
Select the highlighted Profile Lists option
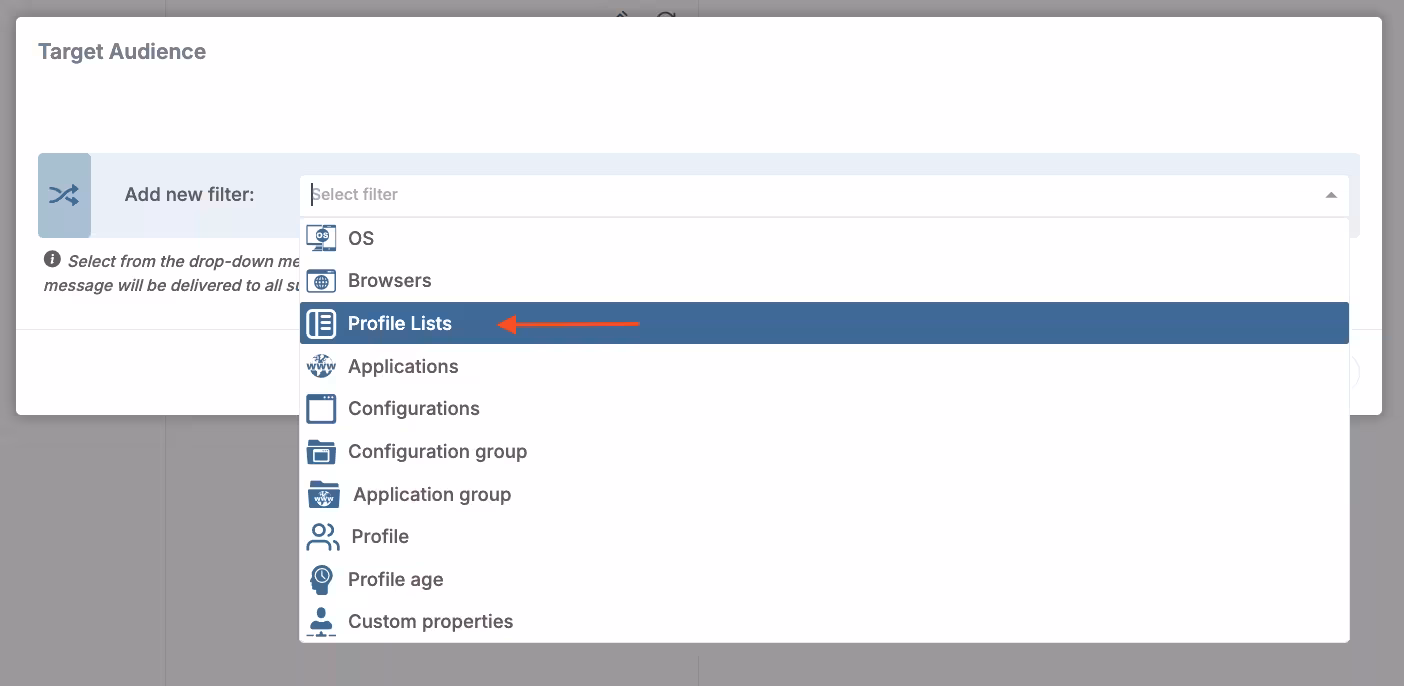click(x=400, y=323)
